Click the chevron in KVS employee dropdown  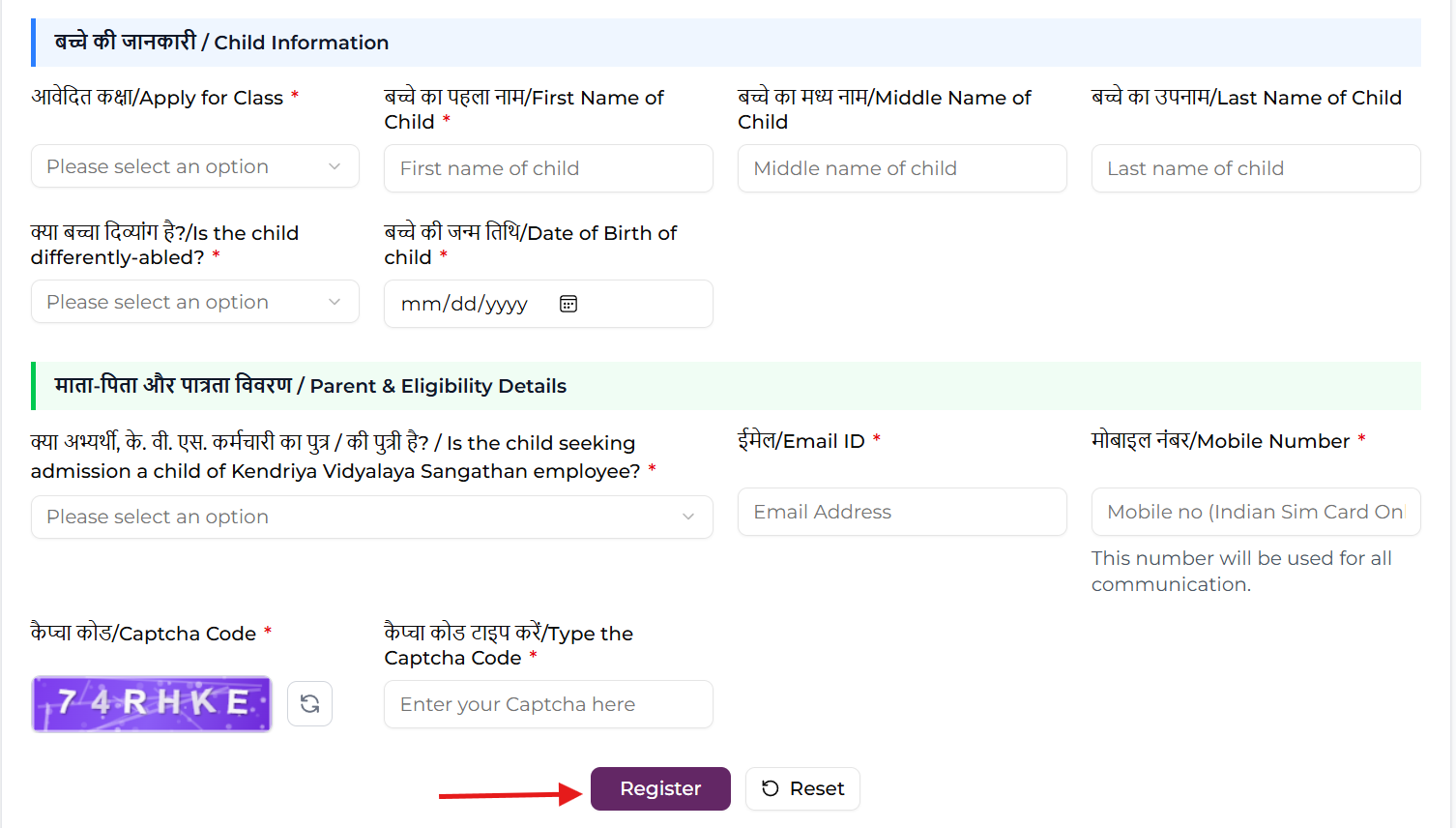pyautogui.click(x=688, y=517)
